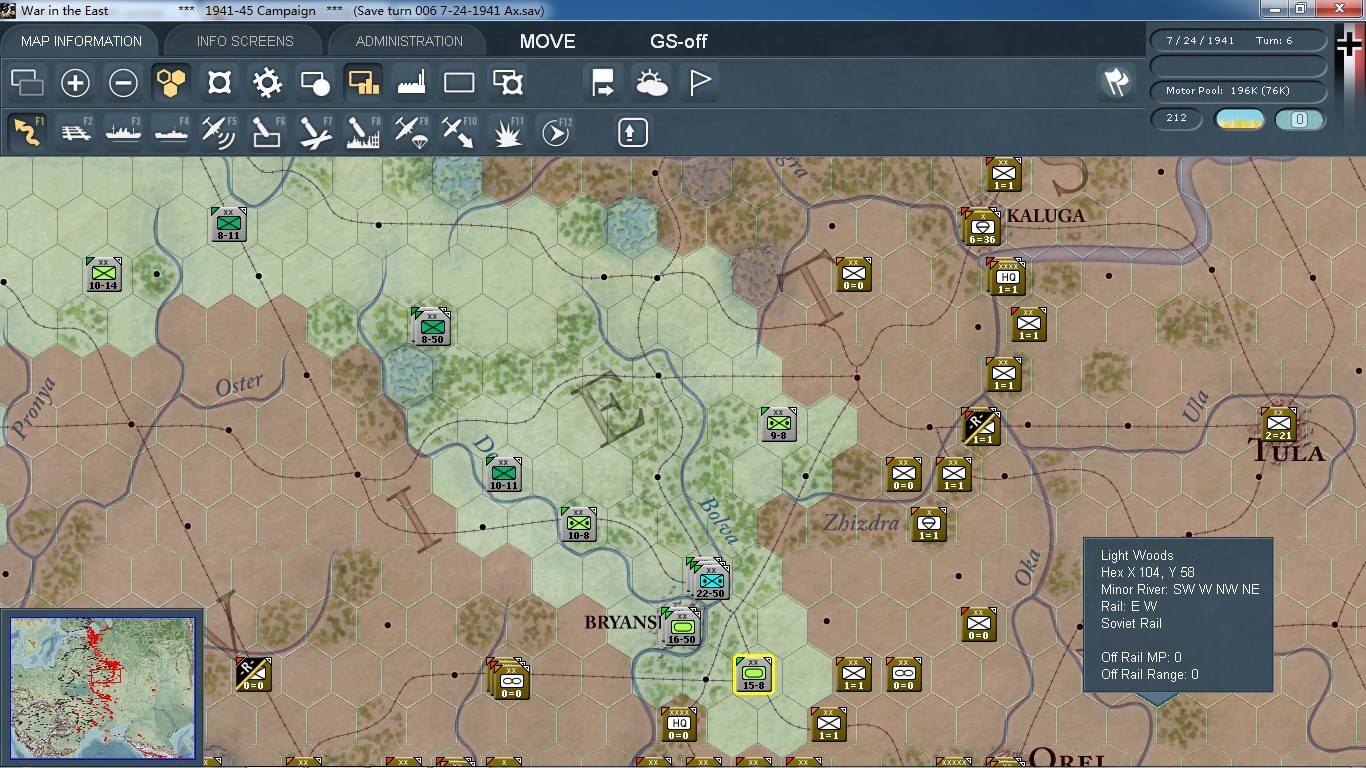Image resolution: width=1366 pixels, height=768 pixels.
Task: Select the Soviet HQ 1=1 near Kaluga
Action: pyautogui.click(x=1007, y=277)
